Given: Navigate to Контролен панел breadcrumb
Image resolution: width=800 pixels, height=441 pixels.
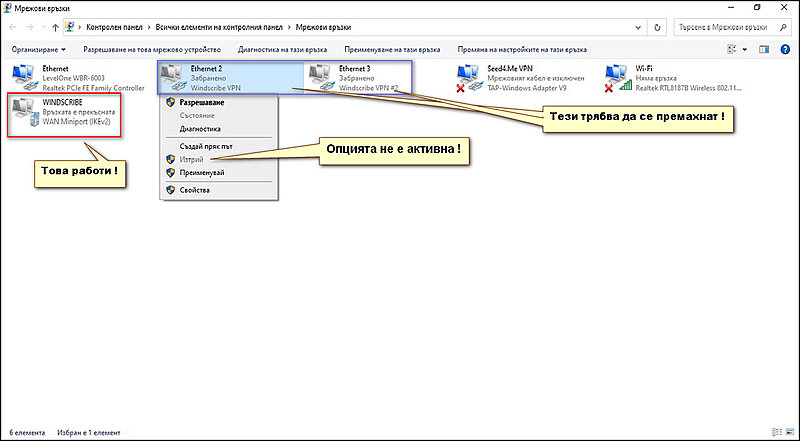Looking at the screenshot, I should 115,28.
